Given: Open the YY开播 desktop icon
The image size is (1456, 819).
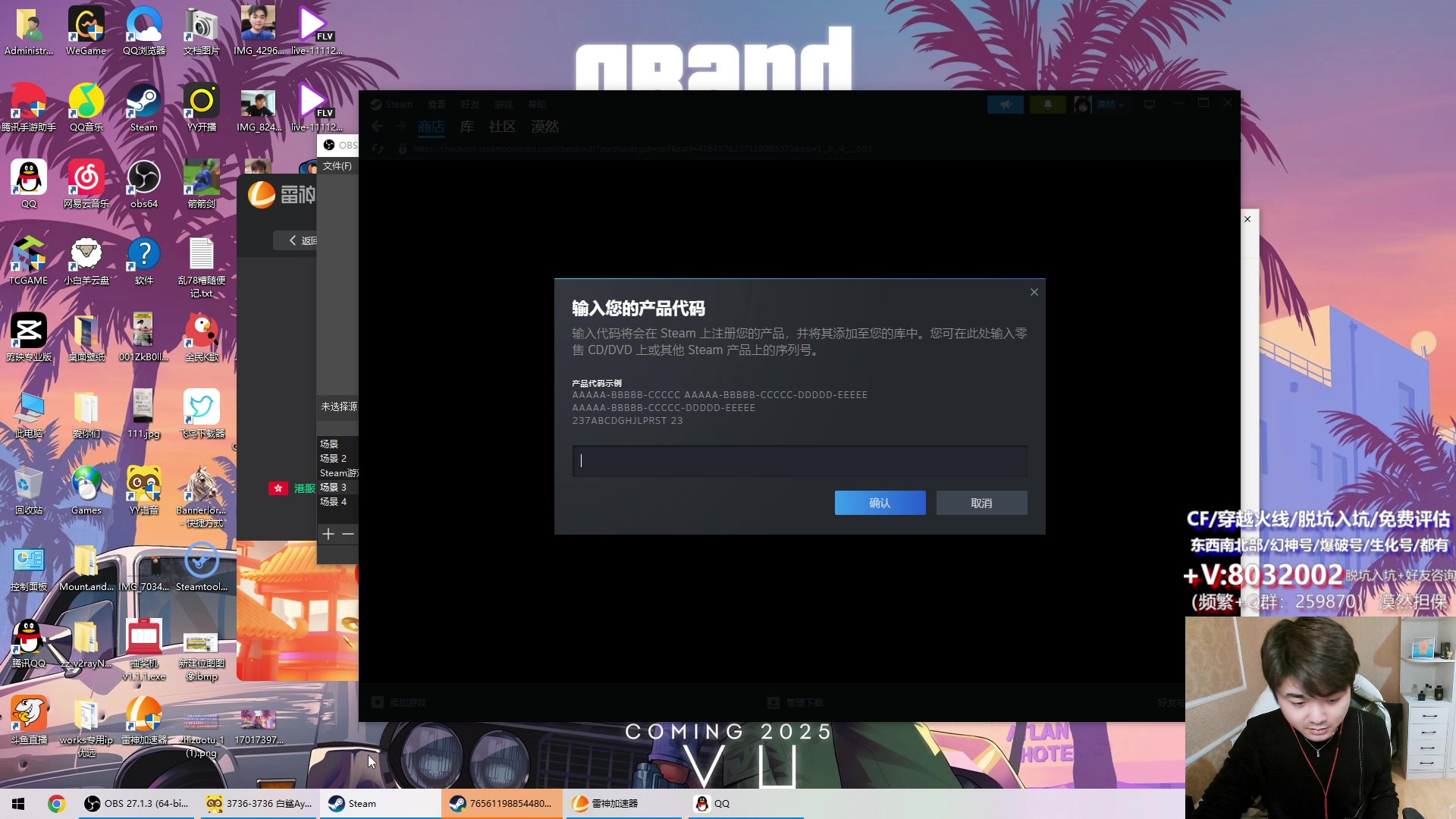Looking at the screenshot, I should [x=202, y=107].
